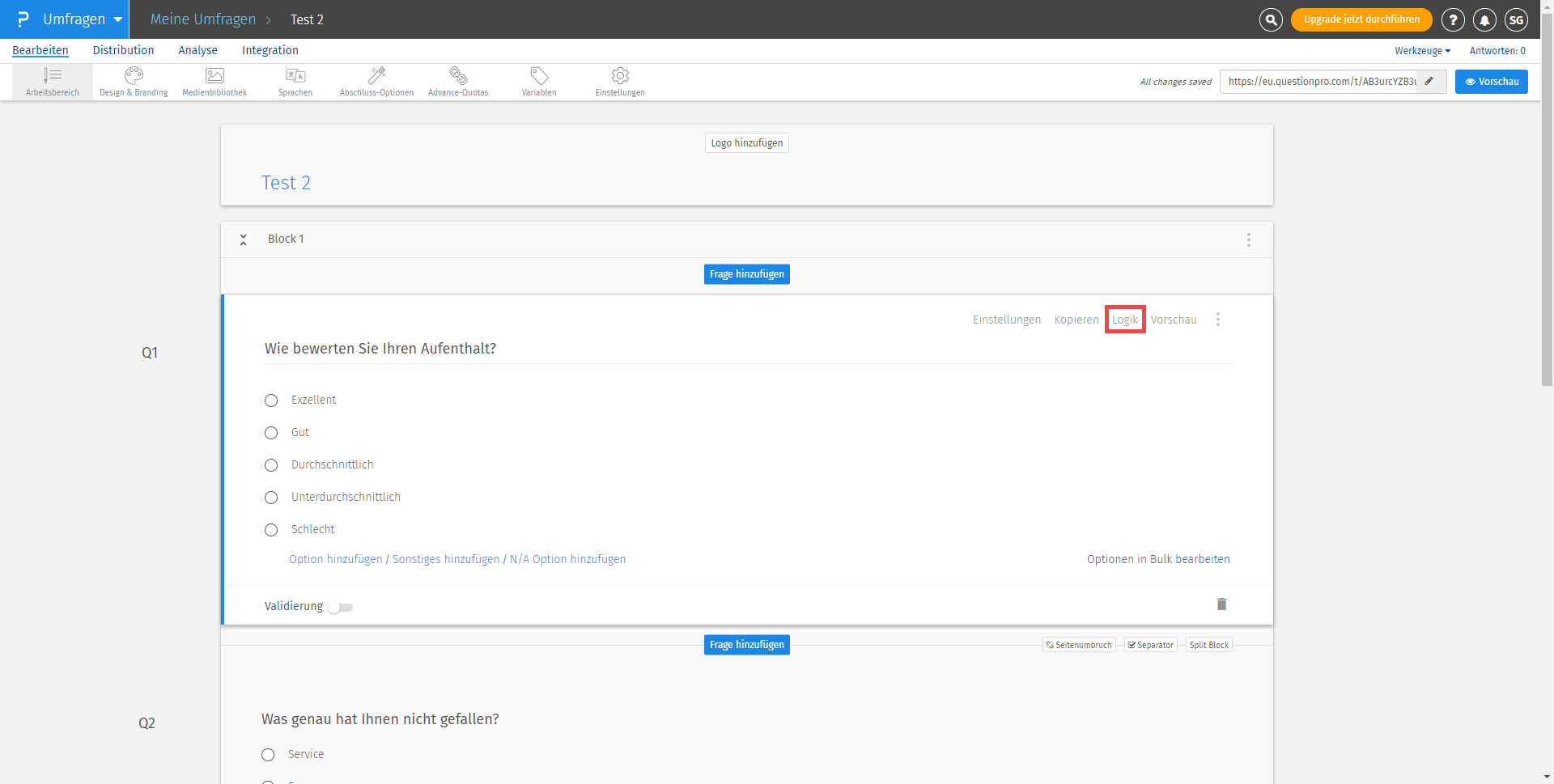The width and height of the screenshot is (1554, 784).
Task: Open the SG user profile avatar
Action: click(x=1516, y=19)
